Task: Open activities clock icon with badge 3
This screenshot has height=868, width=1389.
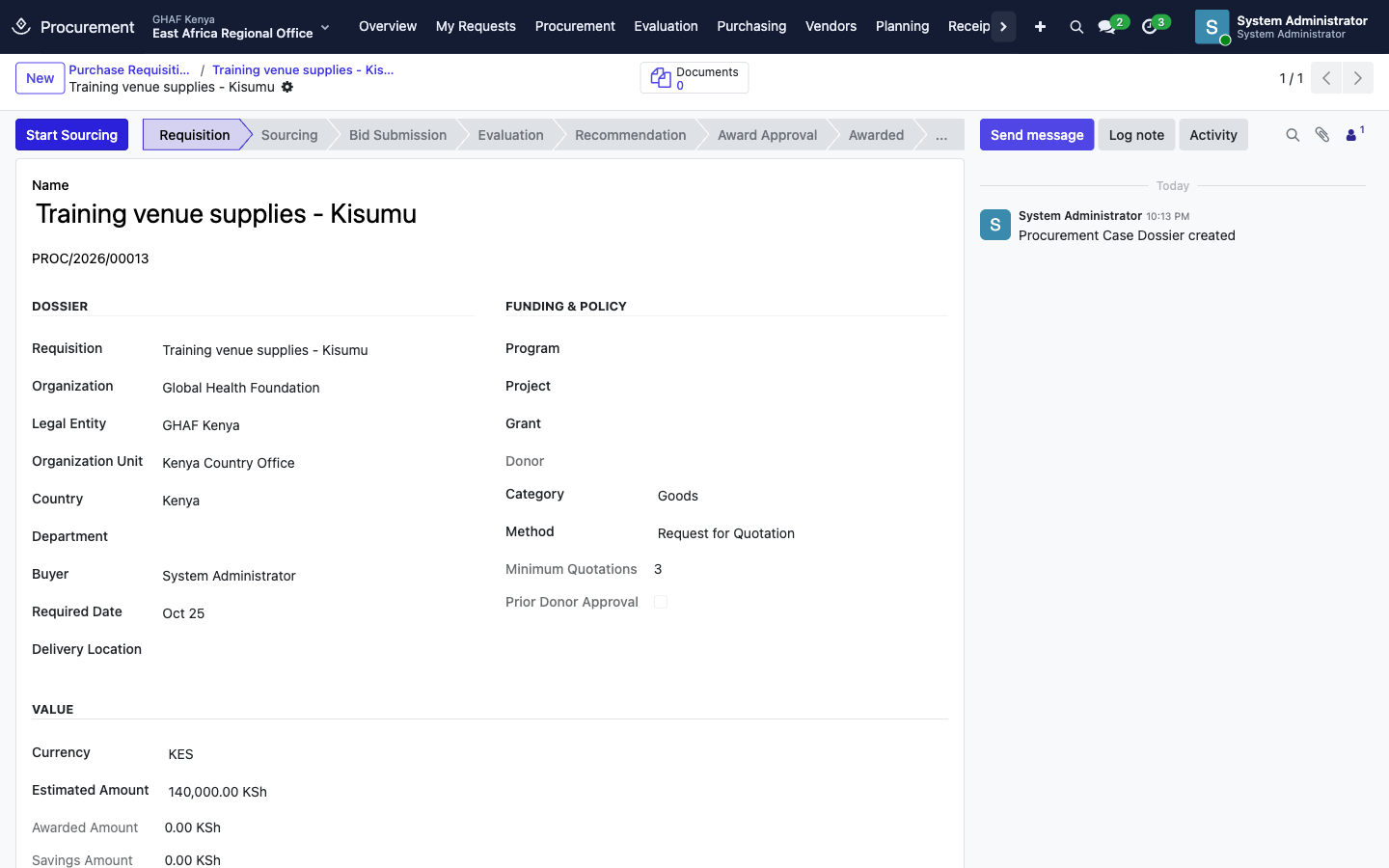Action: [x=1149, y=27]
